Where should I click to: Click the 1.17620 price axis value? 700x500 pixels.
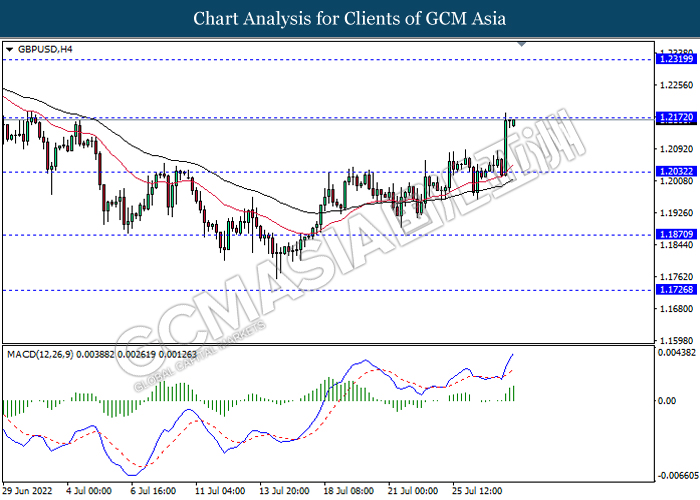coord(676,277)
